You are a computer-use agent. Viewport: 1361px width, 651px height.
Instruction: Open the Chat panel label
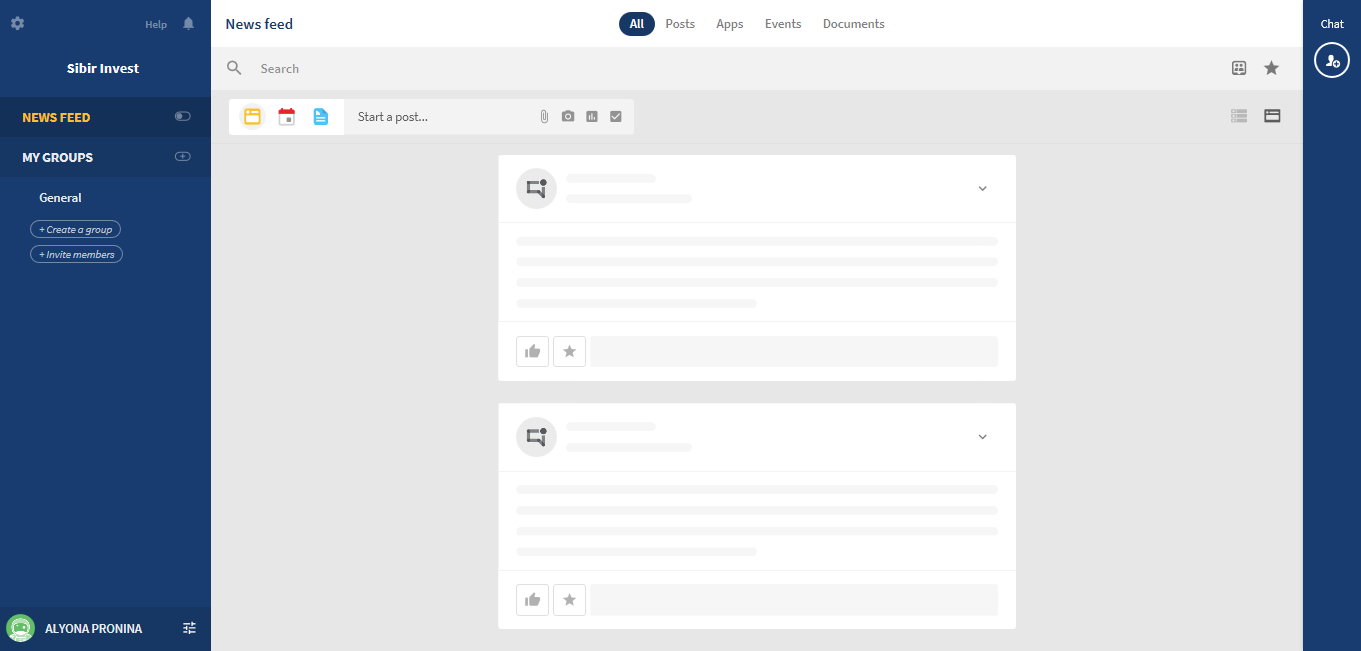(x=1332, y=24)
